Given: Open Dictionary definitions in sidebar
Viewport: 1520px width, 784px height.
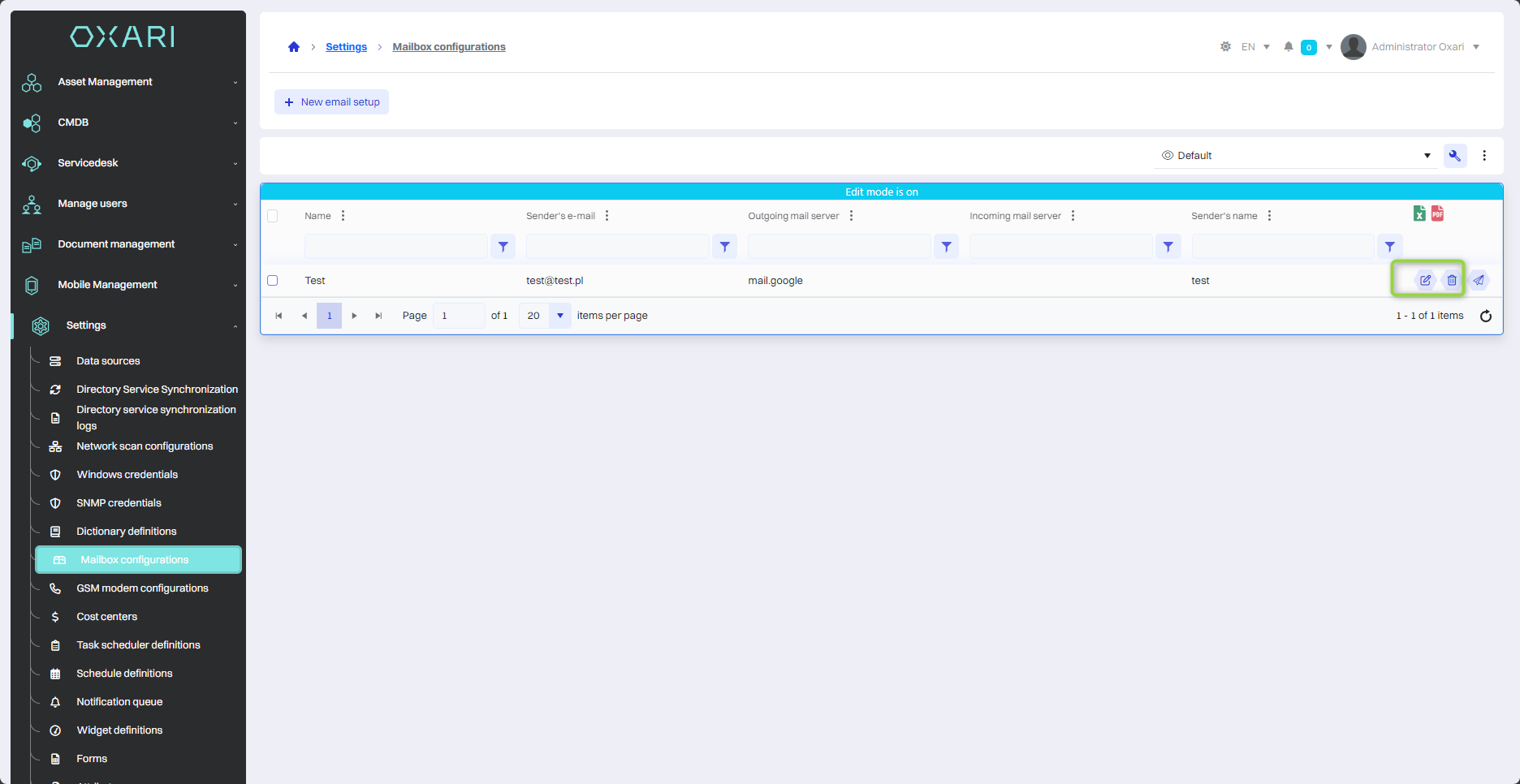Looking at the screenshot, I should [126, 532].
